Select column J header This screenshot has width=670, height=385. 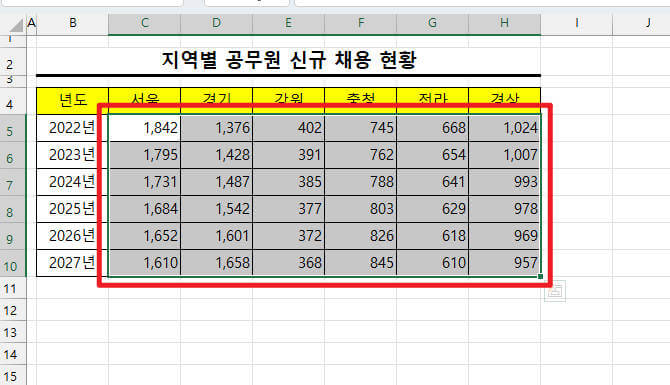641,23
